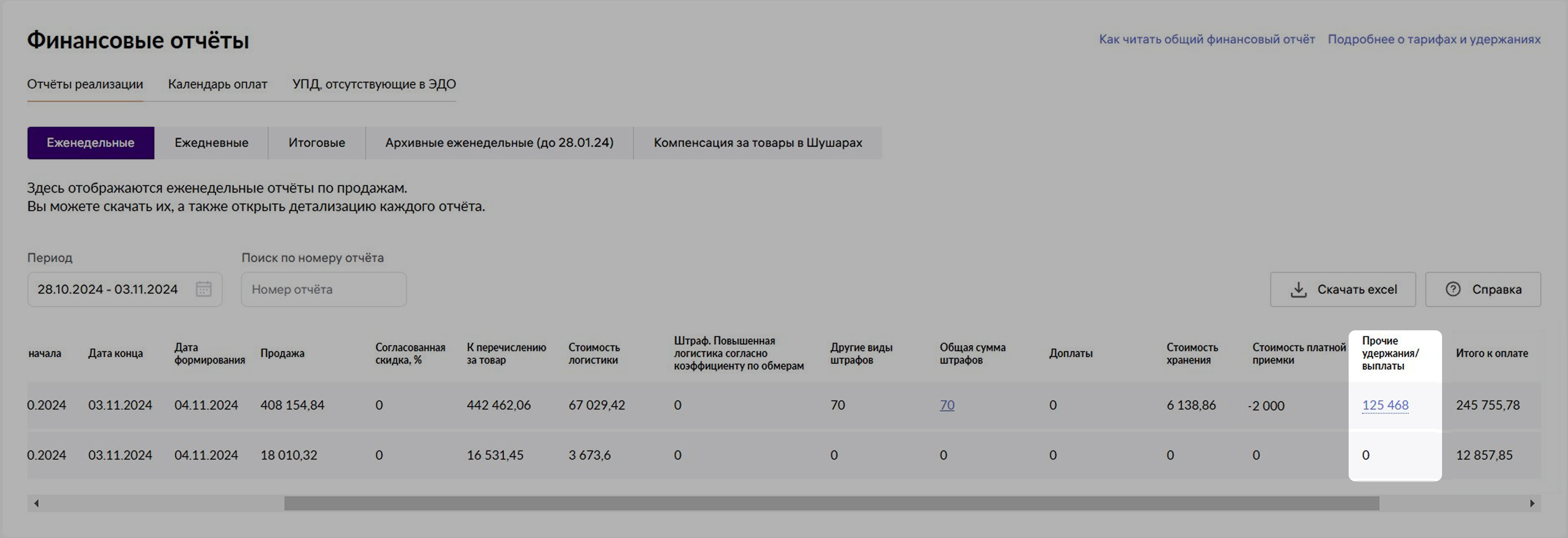1568x538 pixels.
Task: Select the 3 673,6 logistics cell
Action: [x=589, y=455]
